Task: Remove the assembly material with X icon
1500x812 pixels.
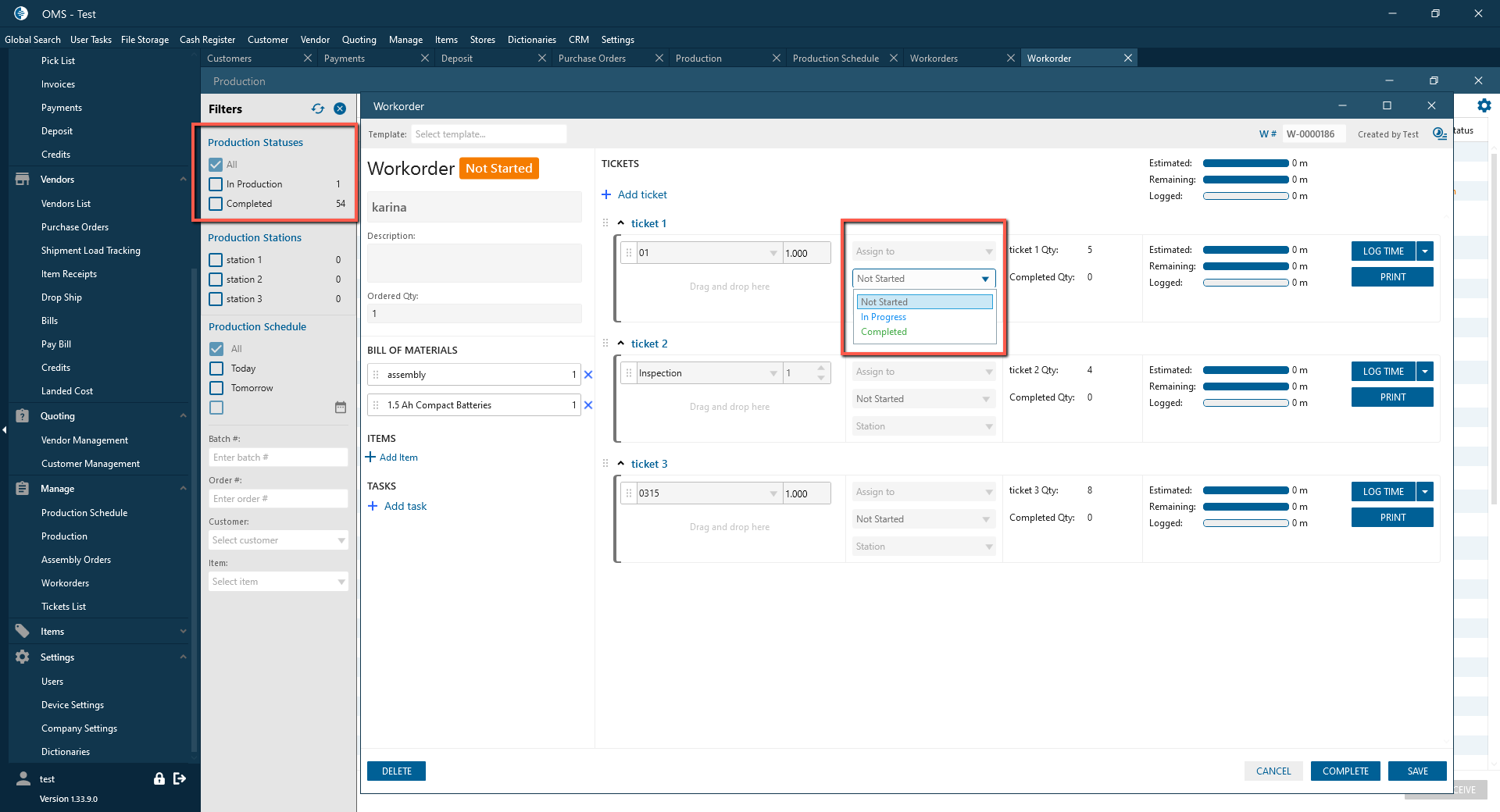Action: click(x=588, y=375)
